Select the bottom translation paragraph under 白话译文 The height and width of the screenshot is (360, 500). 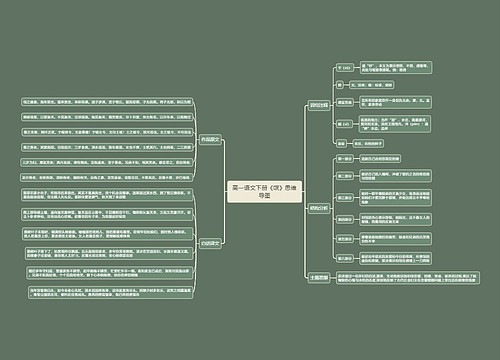click(x=111, y=292)
